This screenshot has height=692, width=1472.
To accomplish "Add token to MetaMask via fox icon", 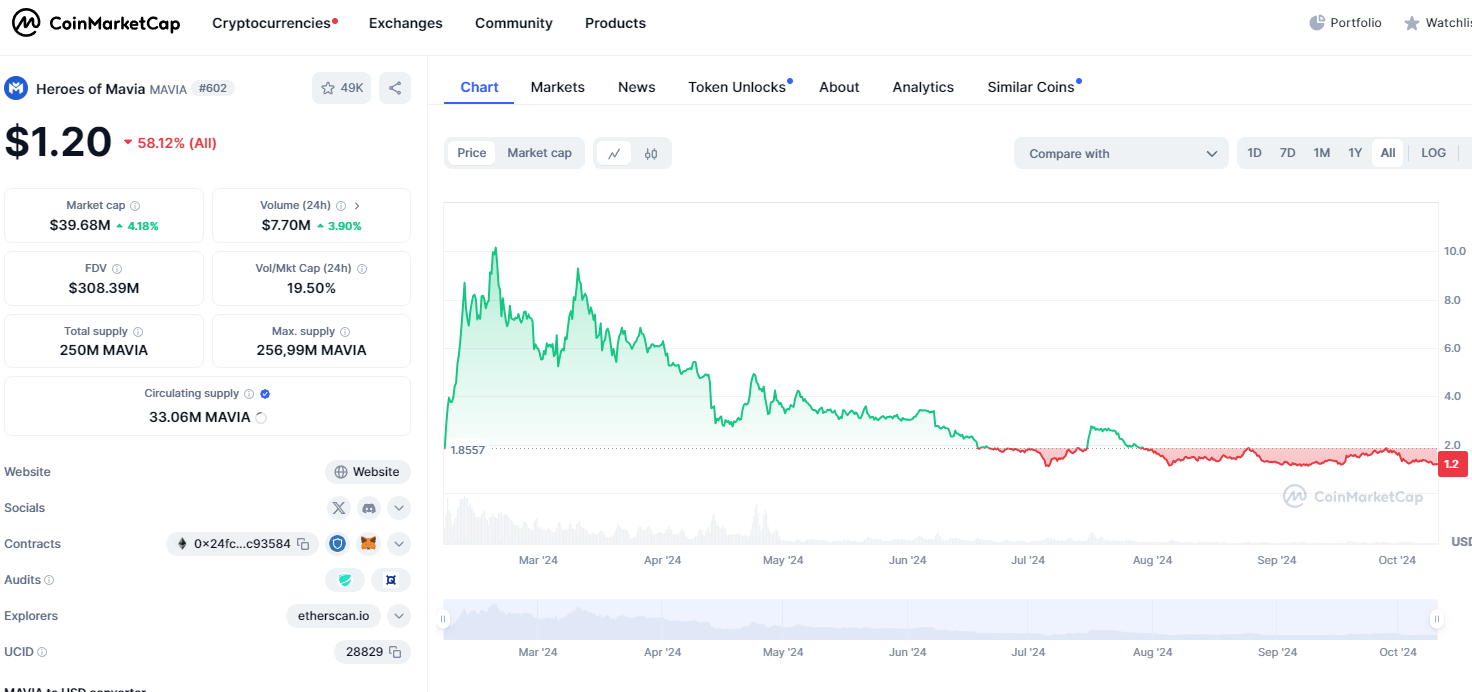I will pos(369,544).
